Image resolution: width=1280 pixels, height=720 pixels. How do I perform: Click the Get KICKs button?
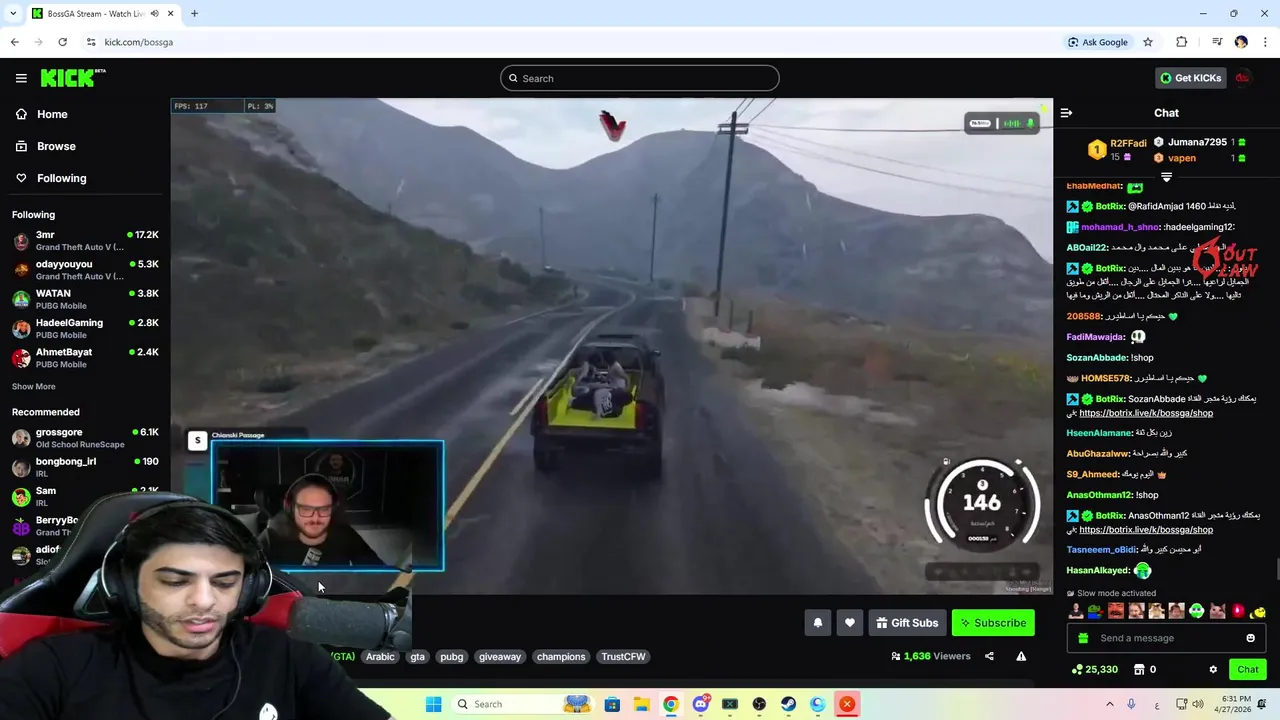click(x=1190, y=78)
